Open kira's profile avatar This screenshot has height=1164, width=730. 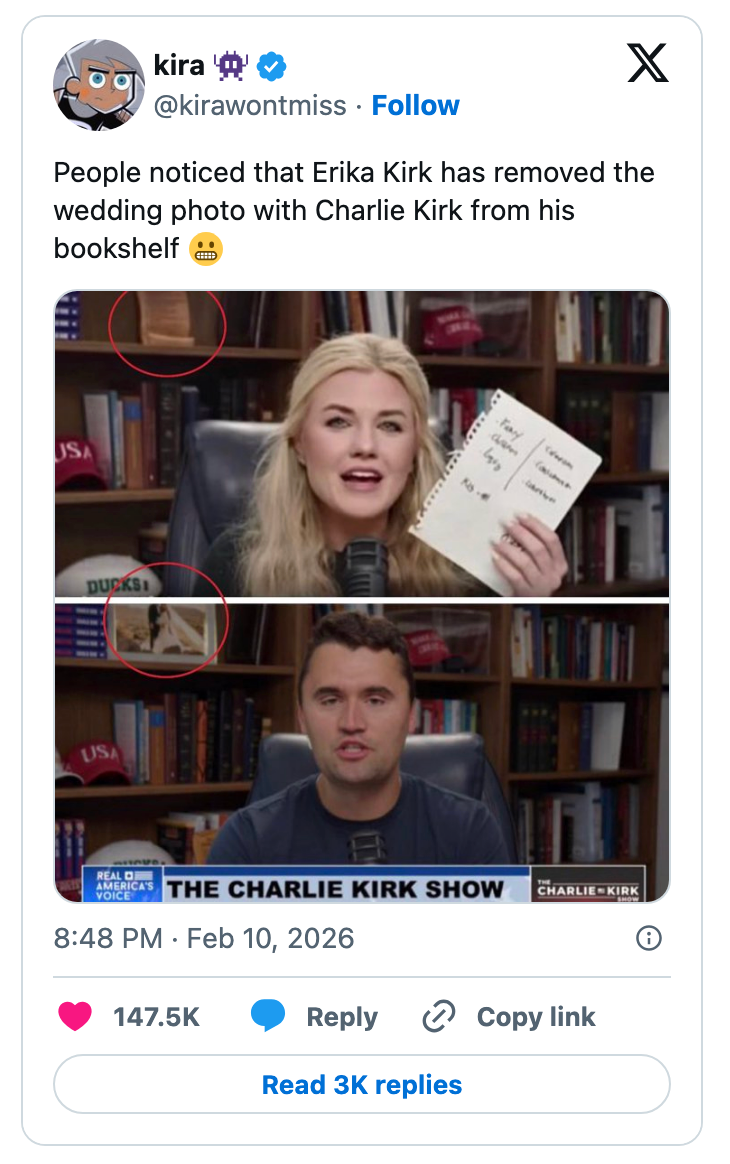click(99, 85)
